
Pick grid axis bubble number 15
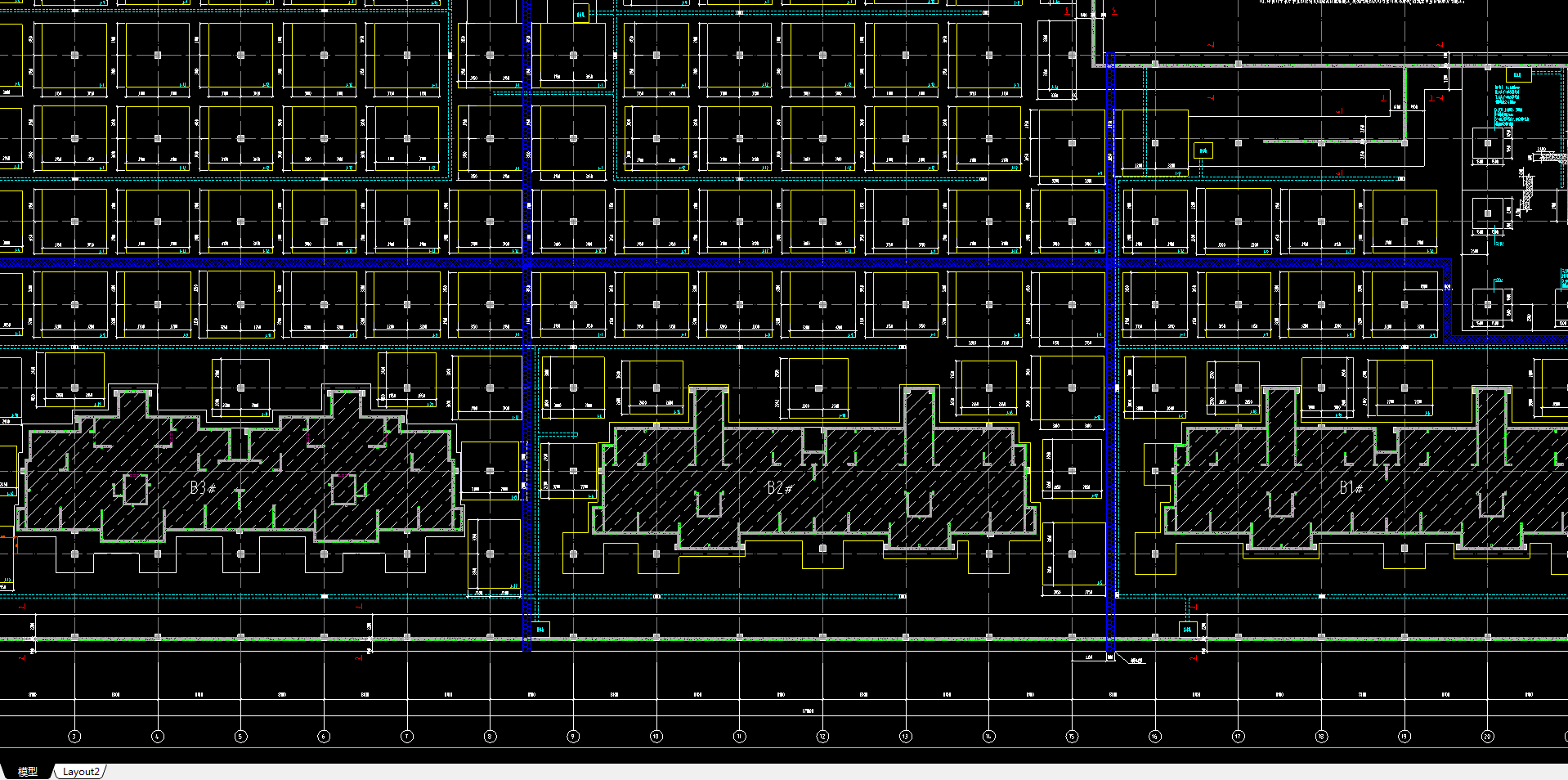click(x=1072, y=737)
